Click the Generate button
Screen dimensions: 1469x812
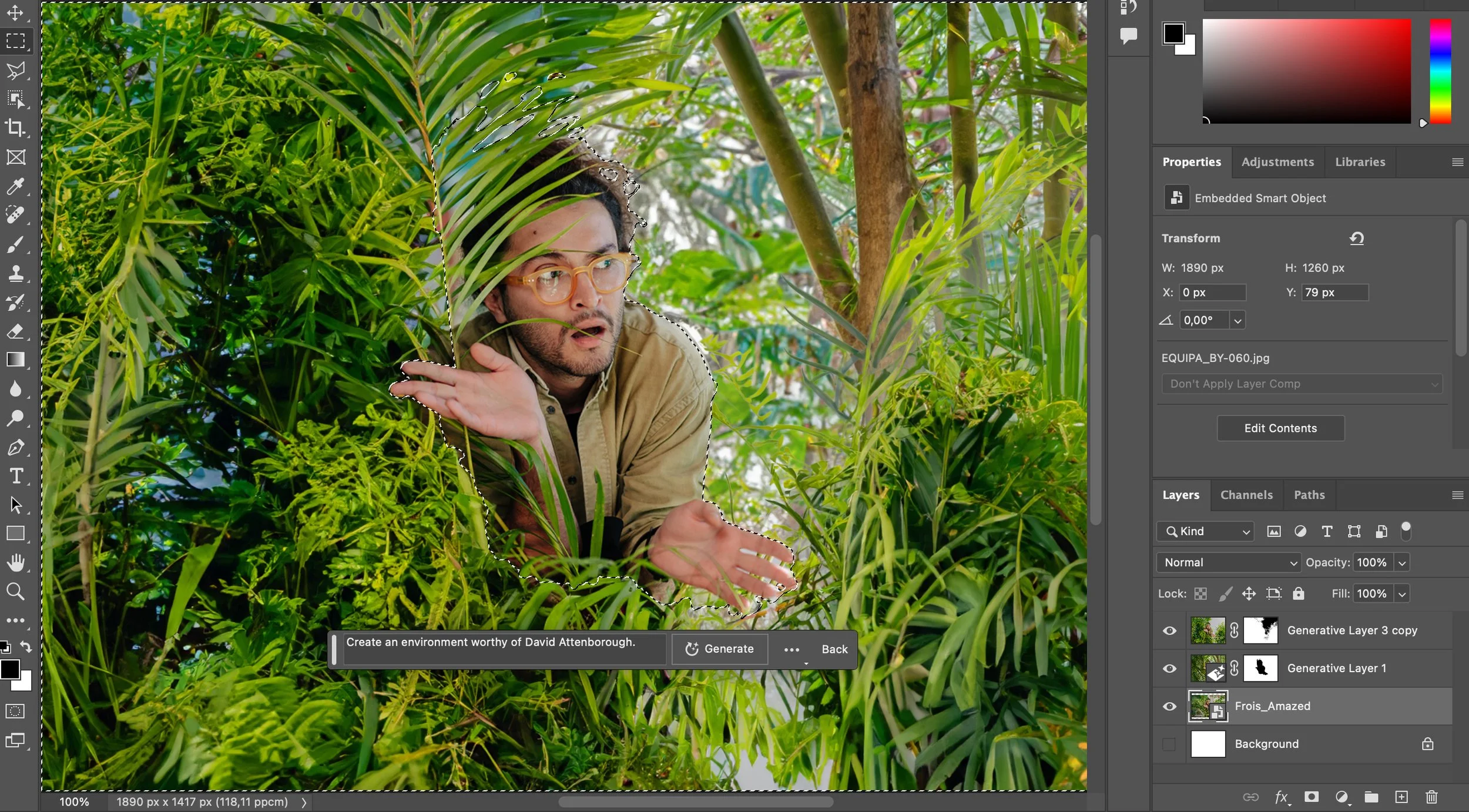[720, 649]
